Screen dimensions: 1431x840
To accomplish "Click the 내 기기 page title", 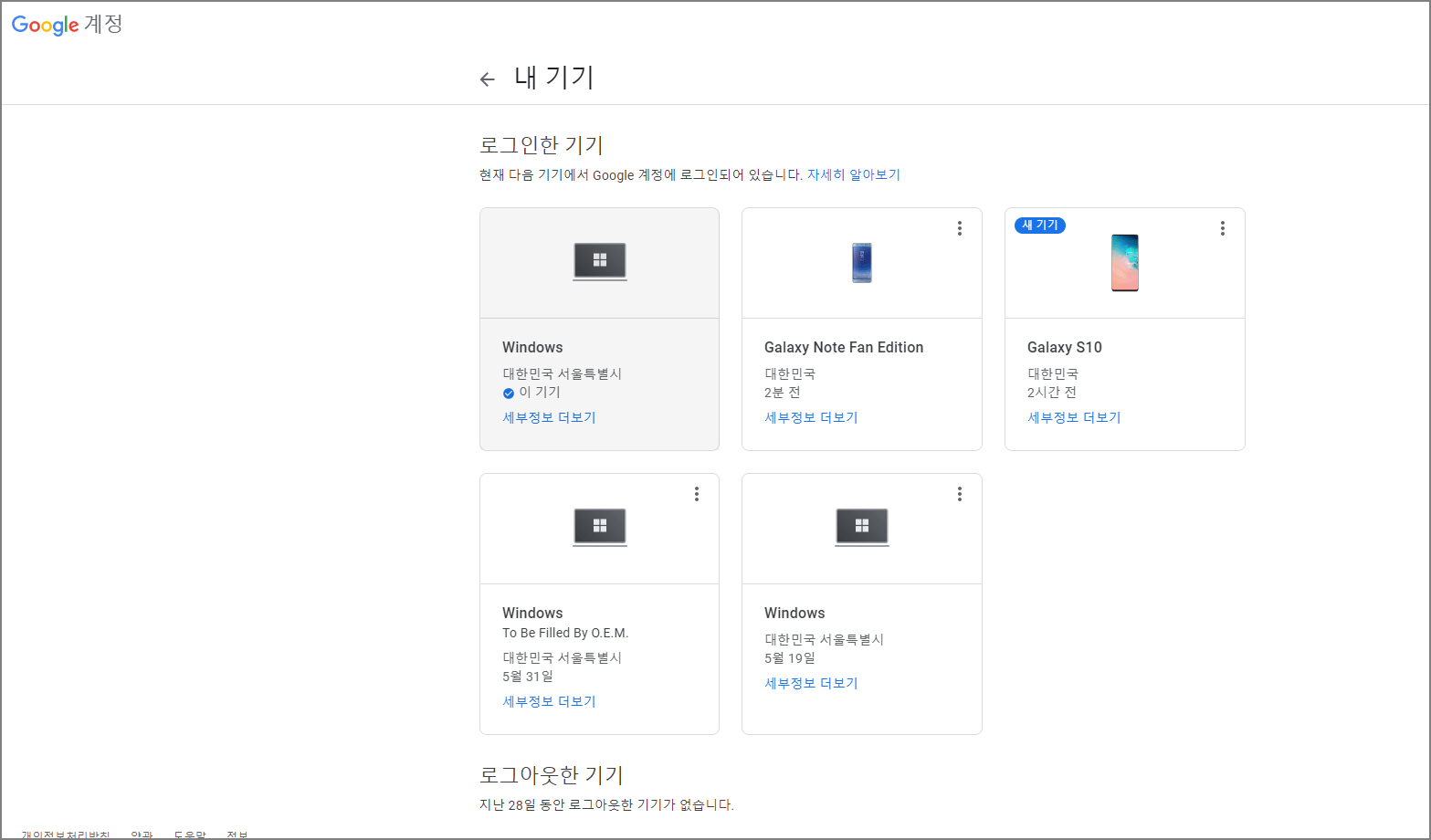I will [554, 78].
